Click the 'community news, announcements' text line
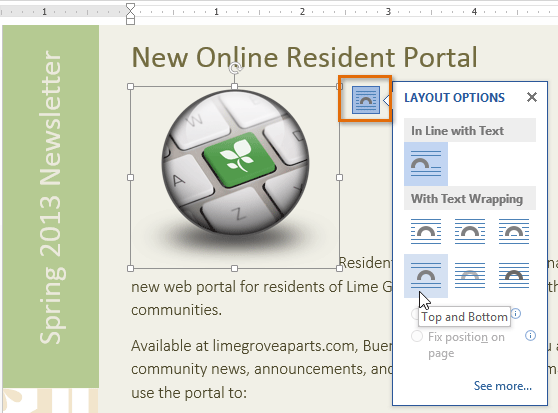Image resolution: width=558 pixels, height=413 pixels. tap(262, 369)
